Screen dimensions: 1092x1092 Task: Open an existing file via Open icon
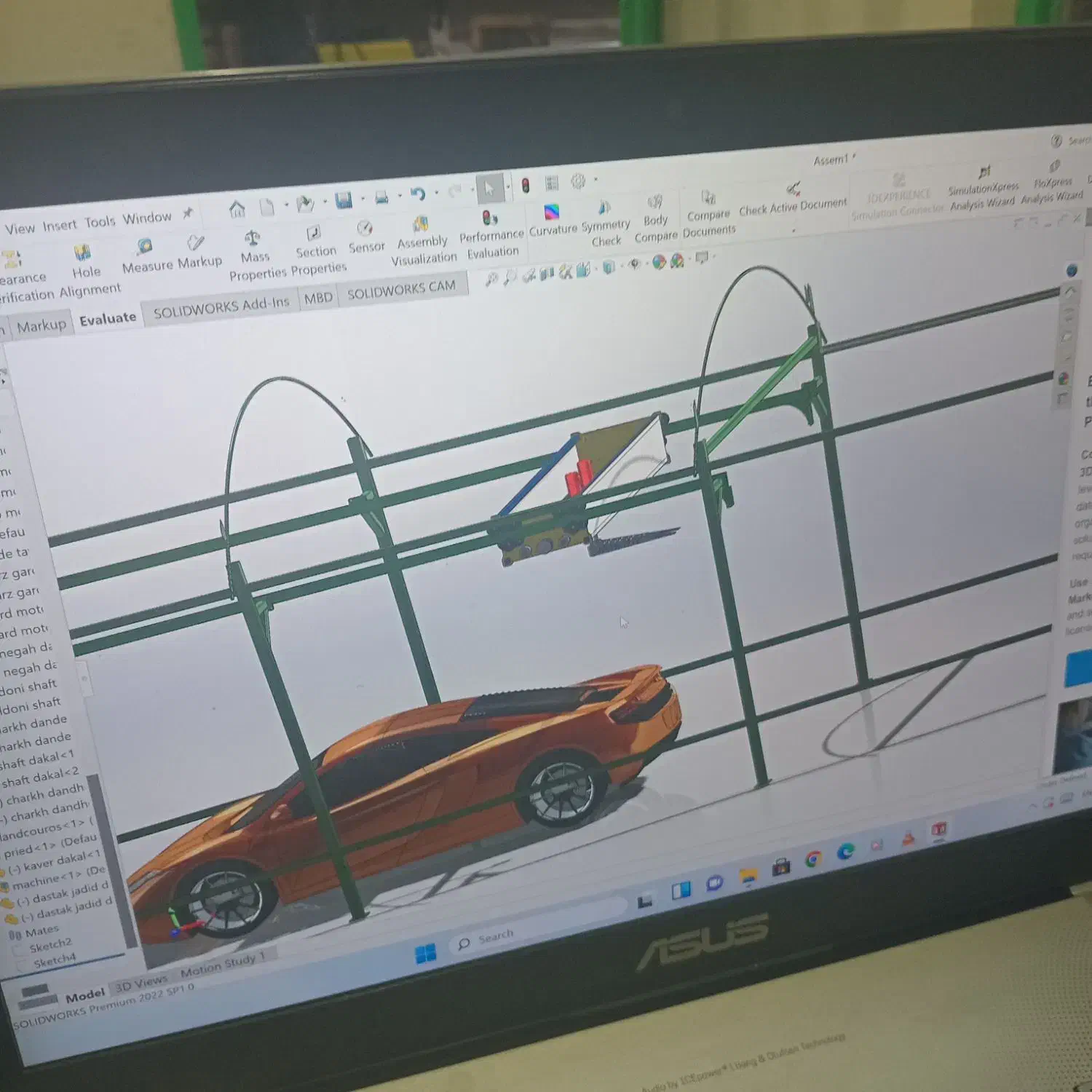click(x=305, y=203)
